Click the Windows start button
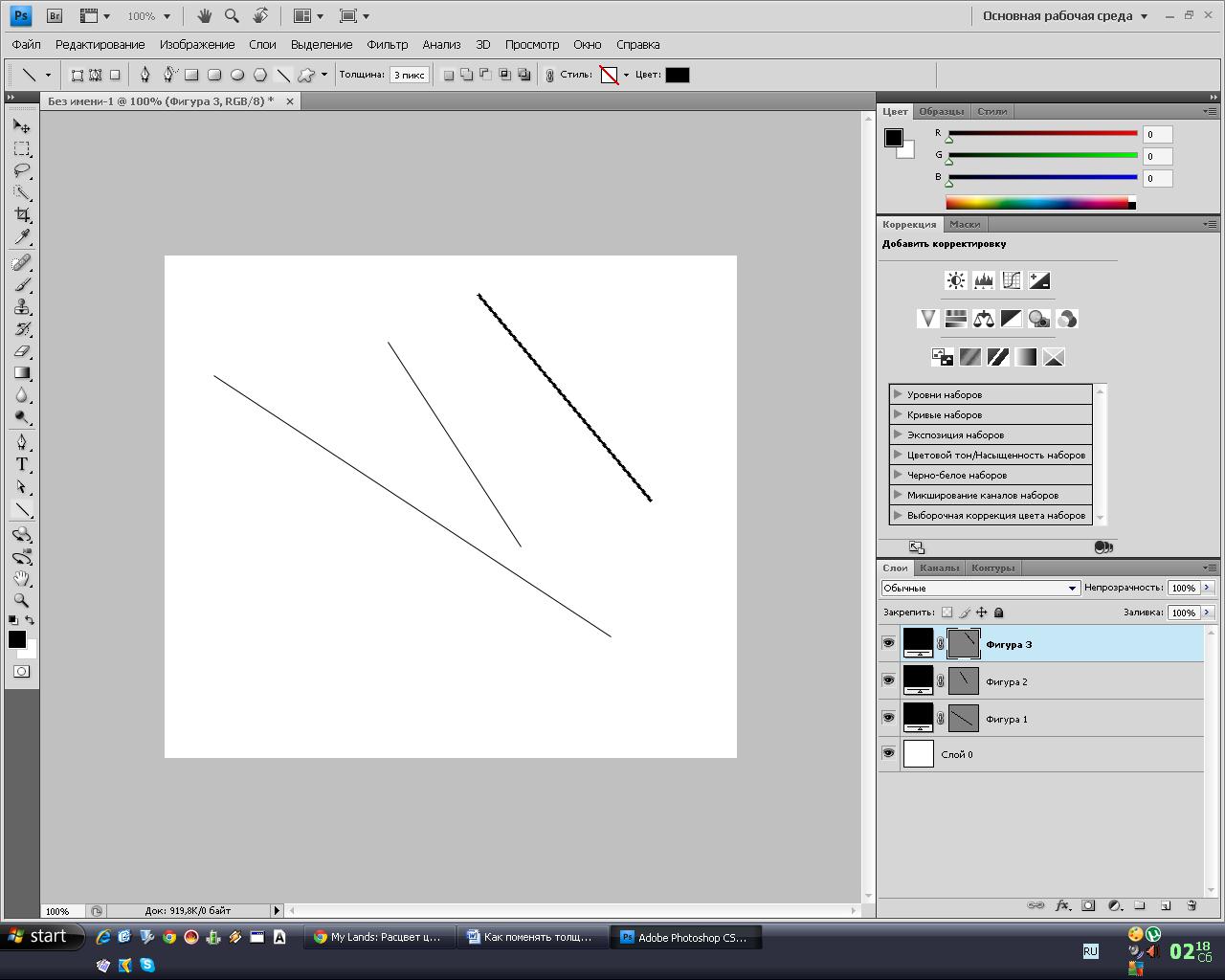Screen dimensions: 1225x980 pos(38,936)
